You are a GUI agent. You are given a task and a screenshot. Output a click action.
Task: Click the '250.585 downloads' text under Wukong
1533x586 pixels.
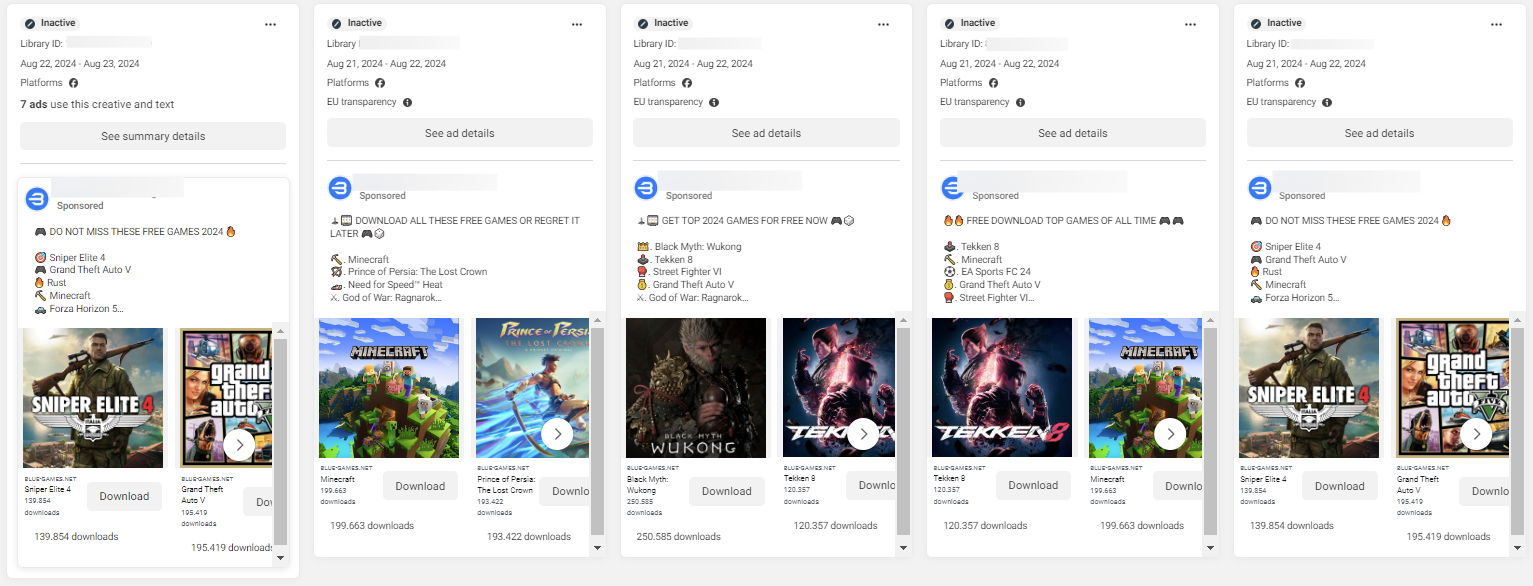coord(678,537)
